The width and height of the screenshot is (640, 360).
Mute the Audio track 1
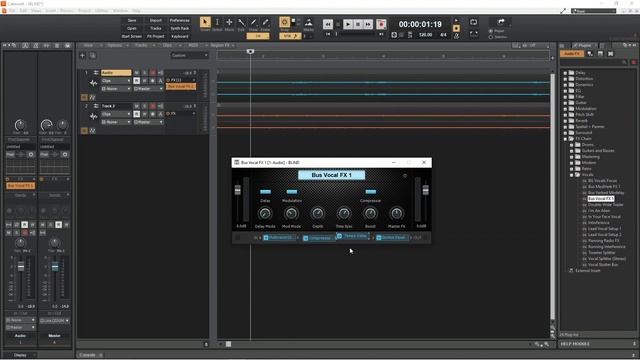click(136, 73)
